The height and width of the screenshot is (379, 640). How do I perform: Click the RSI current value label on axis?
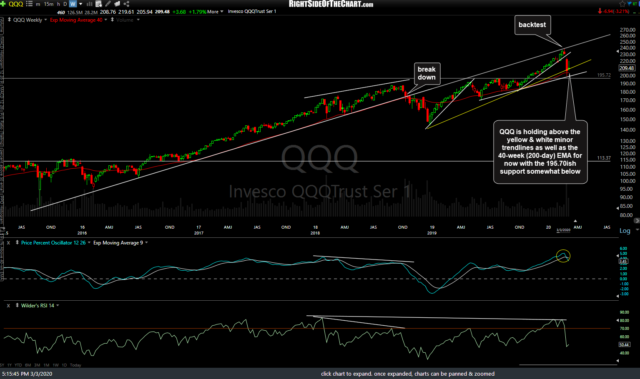[x=624, y=345]
